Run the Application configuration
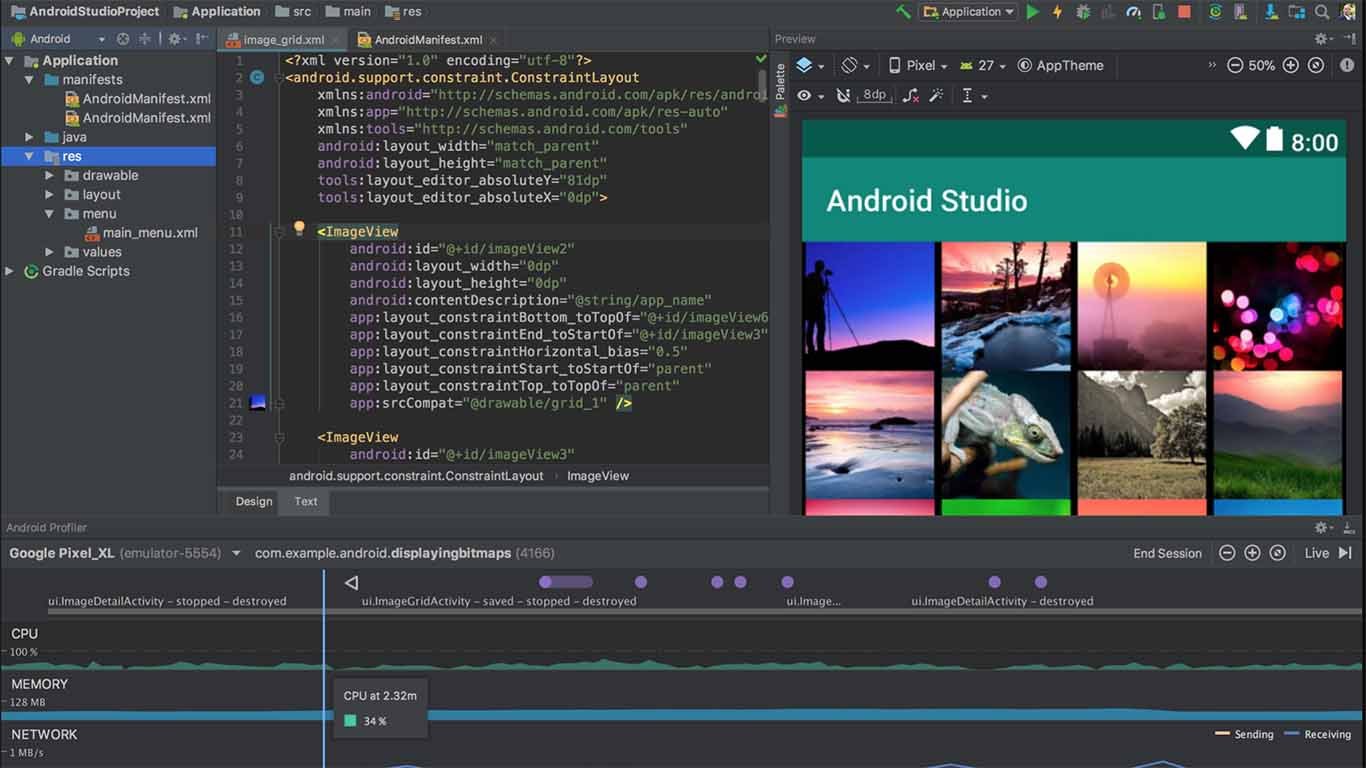Image resolution: width=1366 pixels, height=768 pixels. (x=1031, y=11)
